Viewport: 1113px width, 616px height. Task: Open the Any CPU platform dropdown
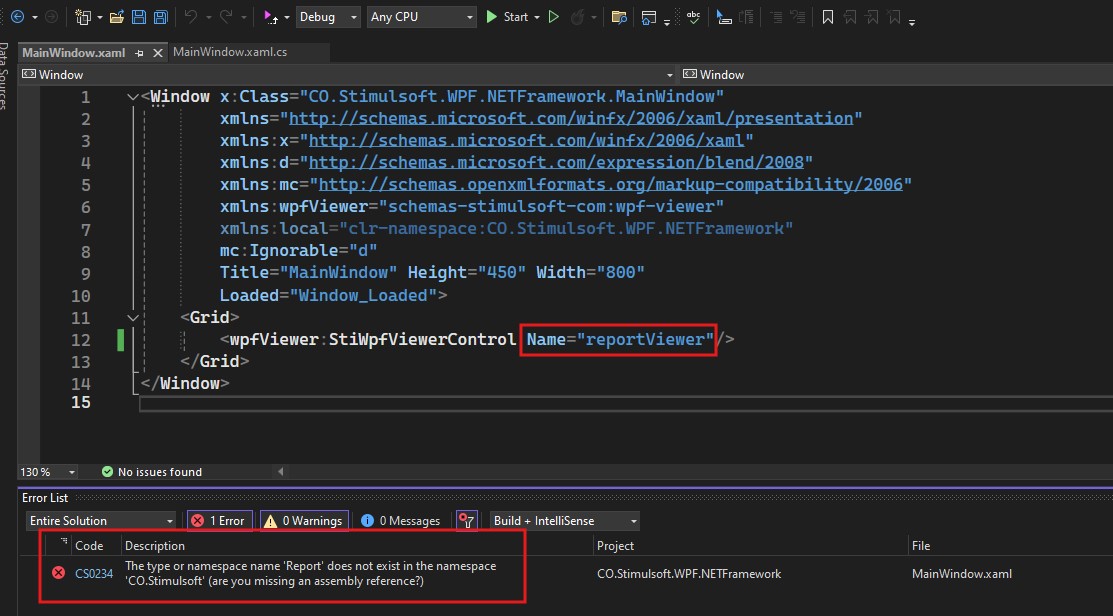(x=422, y=17)
